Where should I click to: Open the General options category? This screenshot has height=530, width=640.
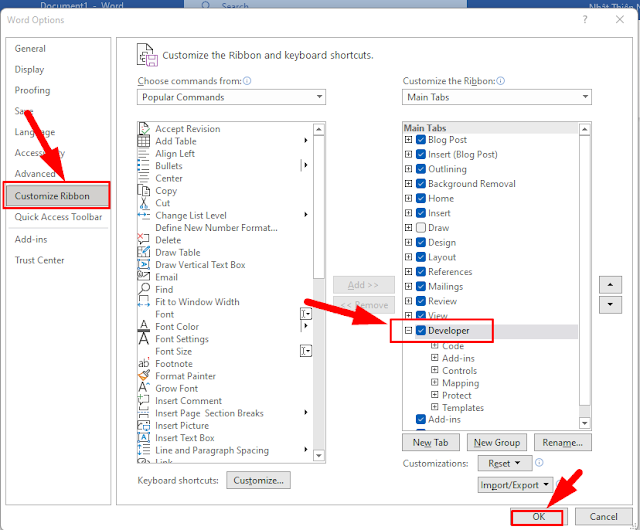[30, 49]
